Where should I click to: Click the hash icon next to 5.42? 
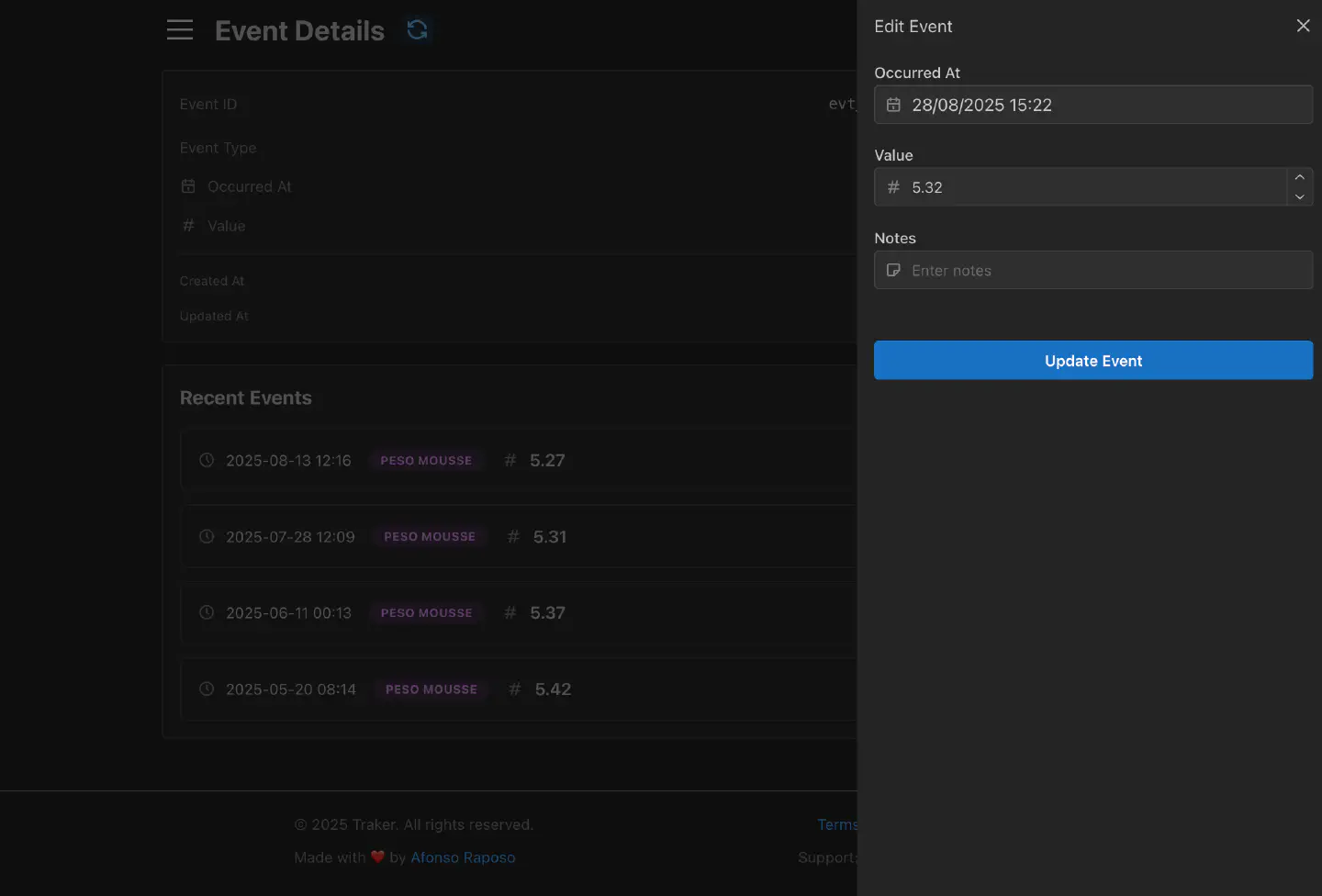[515, 689]
